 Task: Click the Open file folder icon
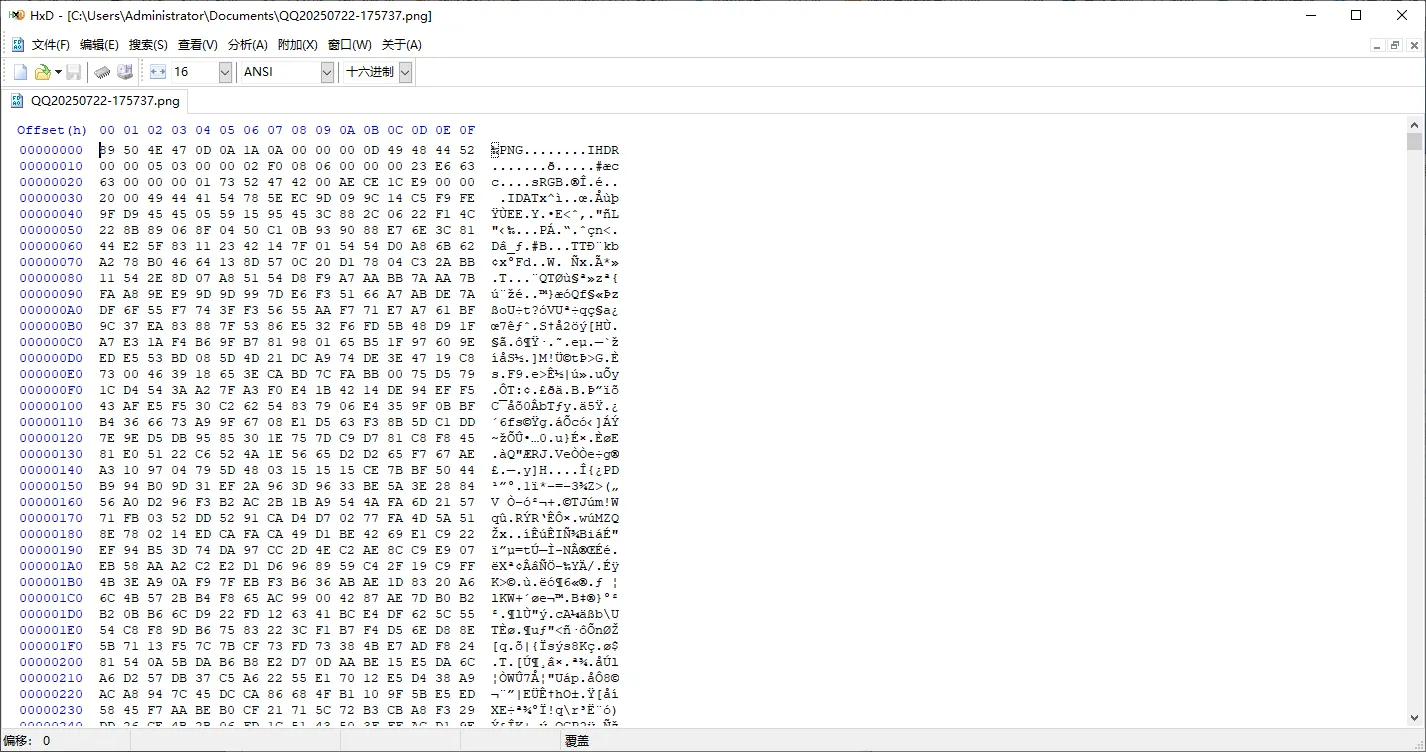pos(42,72)
